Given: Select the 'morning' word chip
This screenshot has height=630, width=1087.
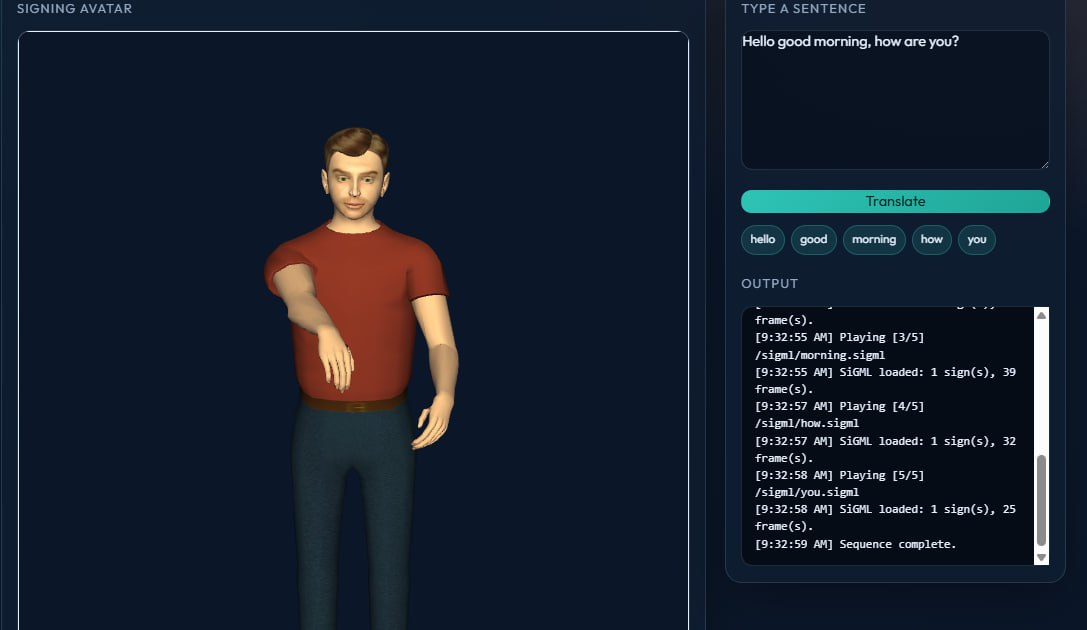Looking at the screenshot, I should [x=873, y=240].
